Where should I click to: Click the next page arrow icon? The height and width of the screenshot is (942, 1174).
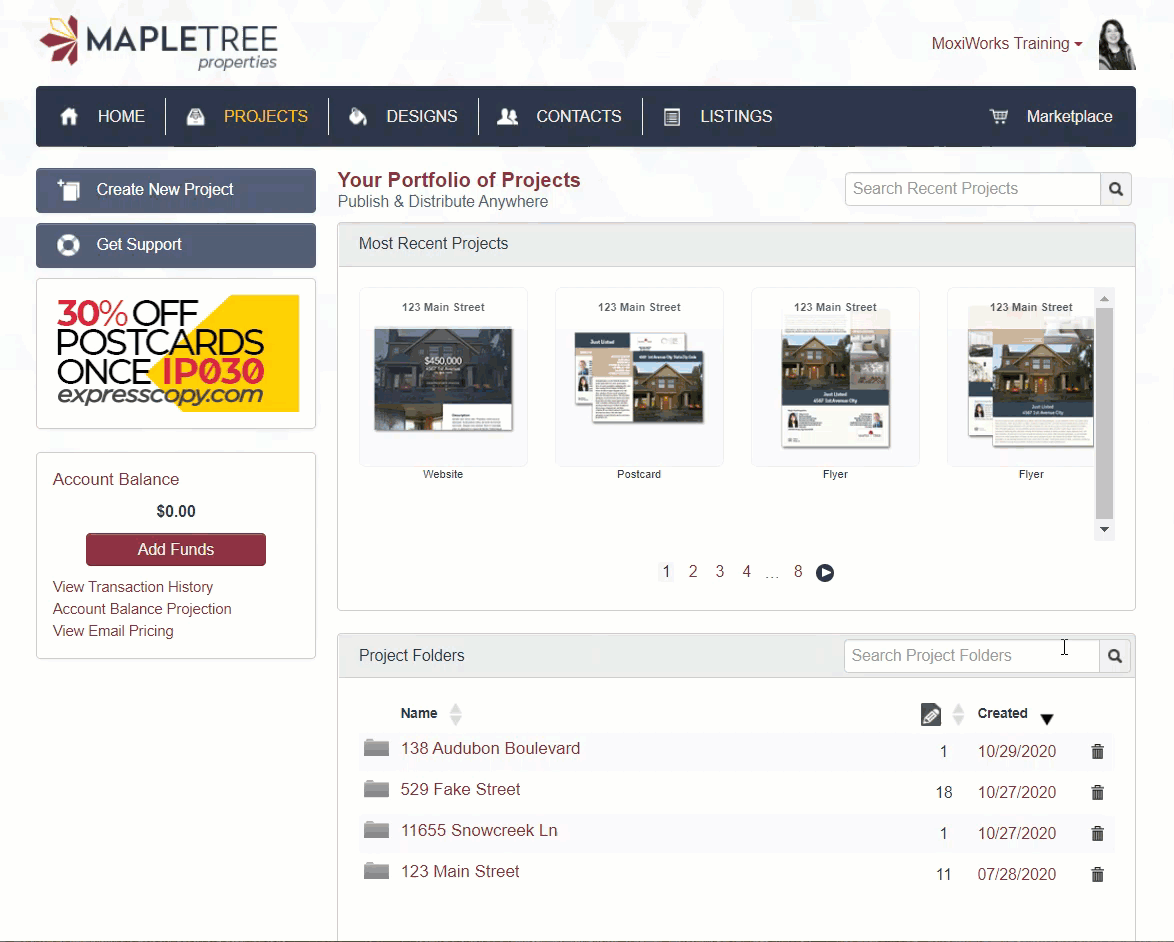(825, 573)
